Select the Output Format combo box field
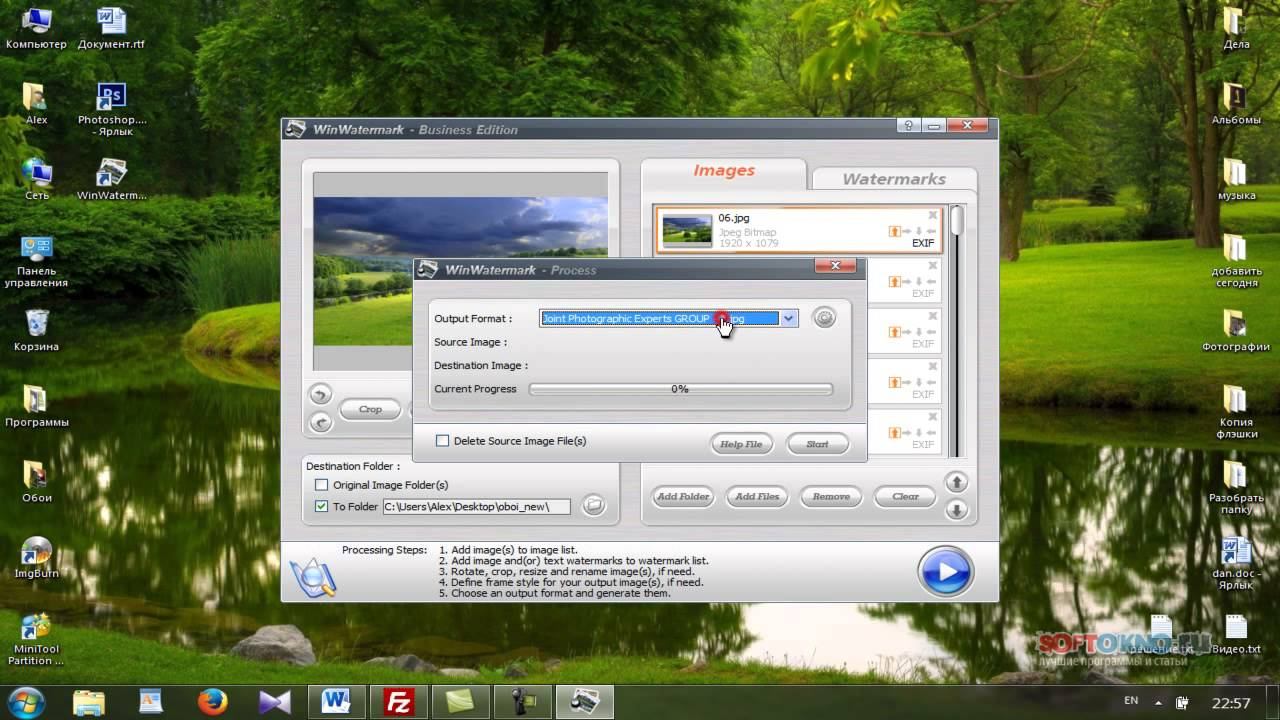This screenshot has height=720, width=1280. click(669, 318)
